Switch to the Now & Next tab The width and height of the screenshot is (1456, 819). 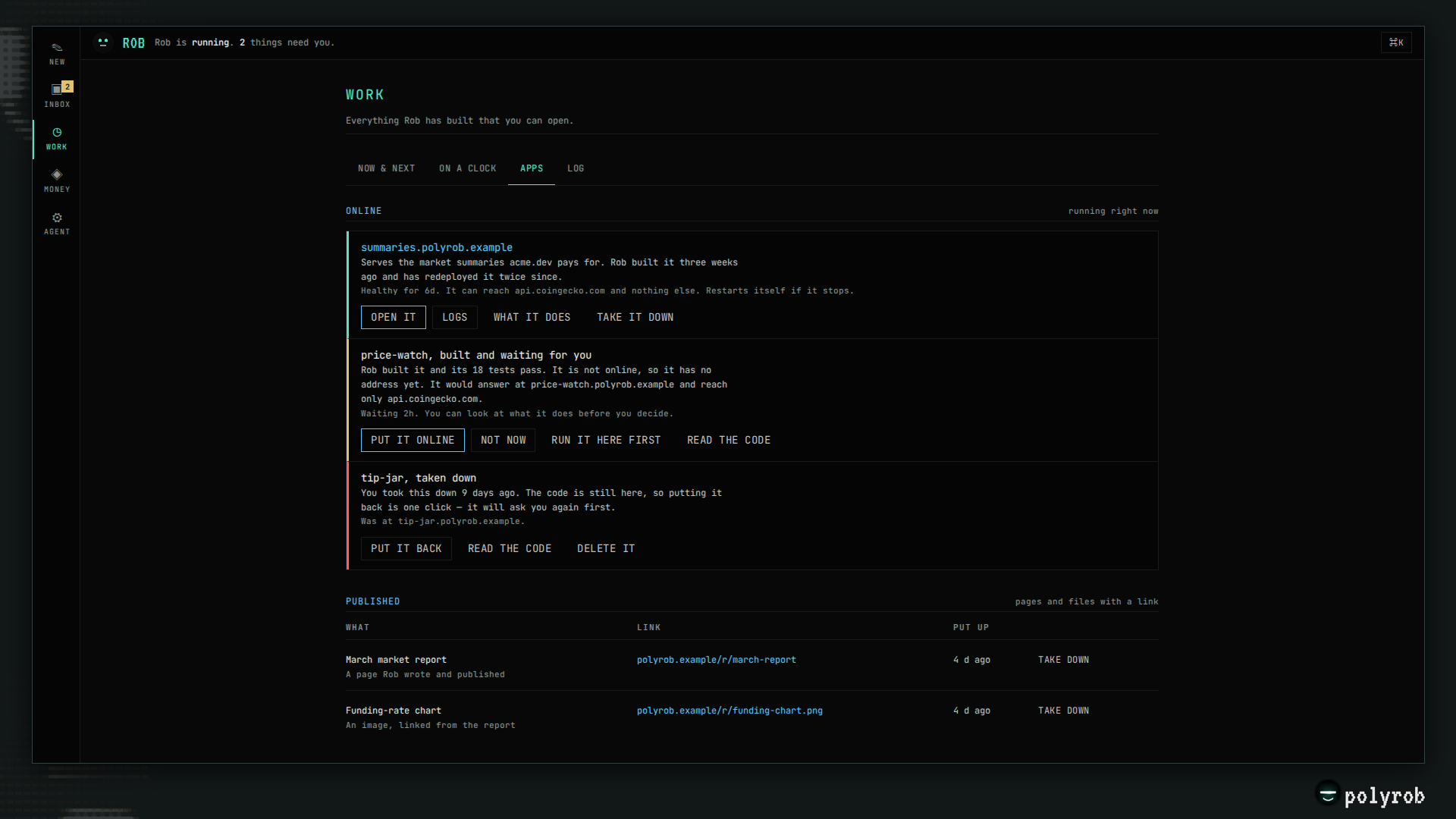click(386, 168)
